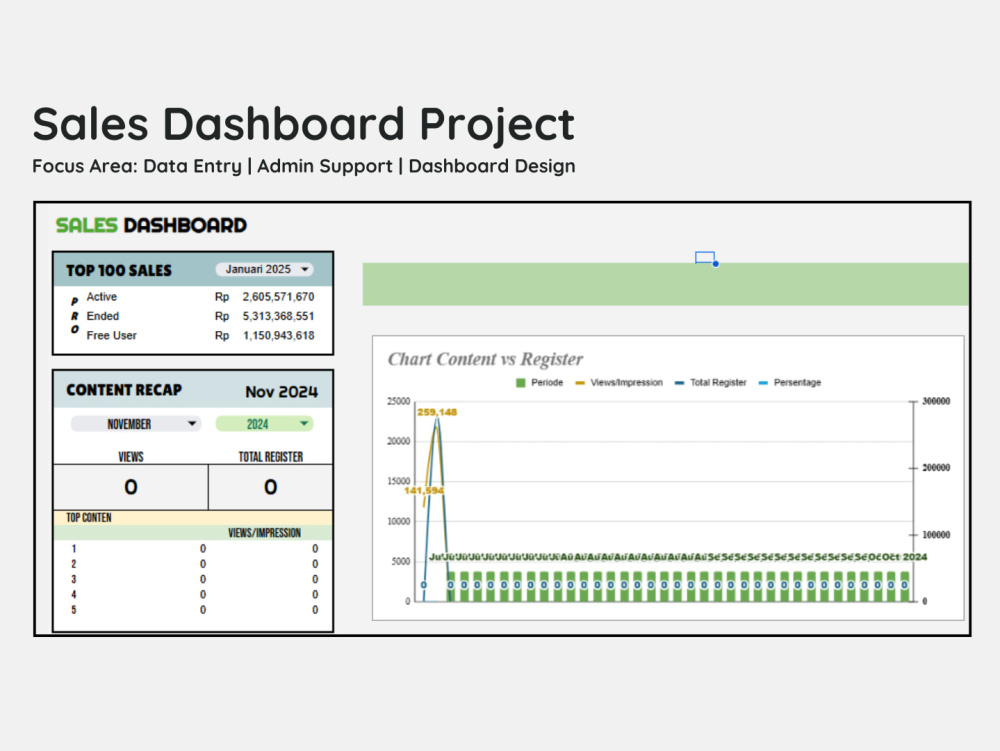Click the 25000 left axis label
The width and height of the screenshot is (1000, 751).
pos(398,401)
